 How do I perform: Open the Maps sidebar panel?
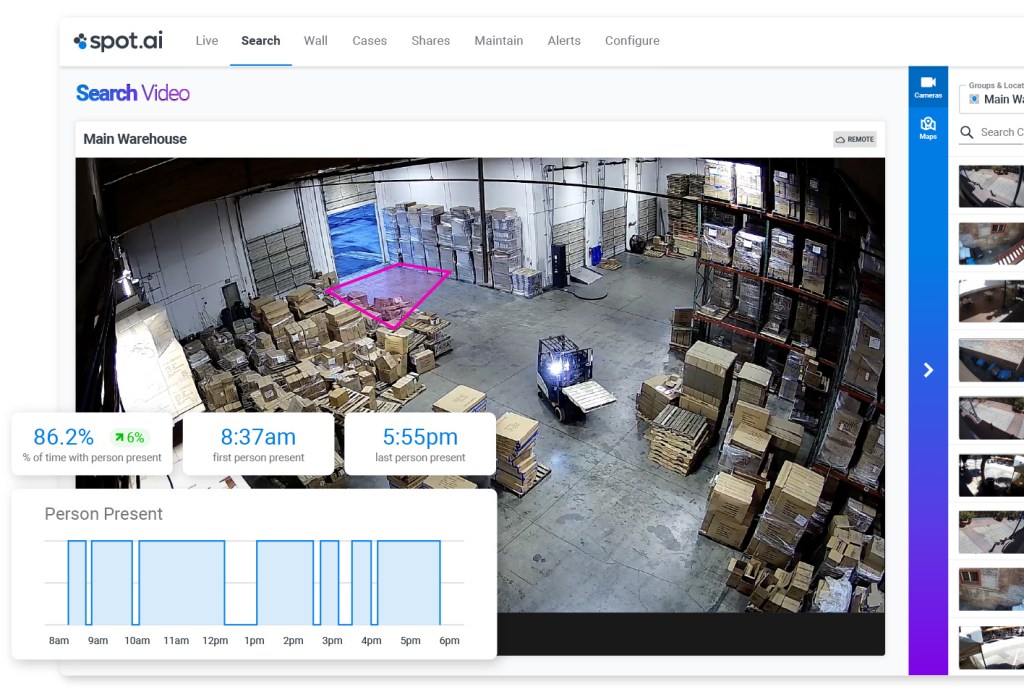[928, 128]
